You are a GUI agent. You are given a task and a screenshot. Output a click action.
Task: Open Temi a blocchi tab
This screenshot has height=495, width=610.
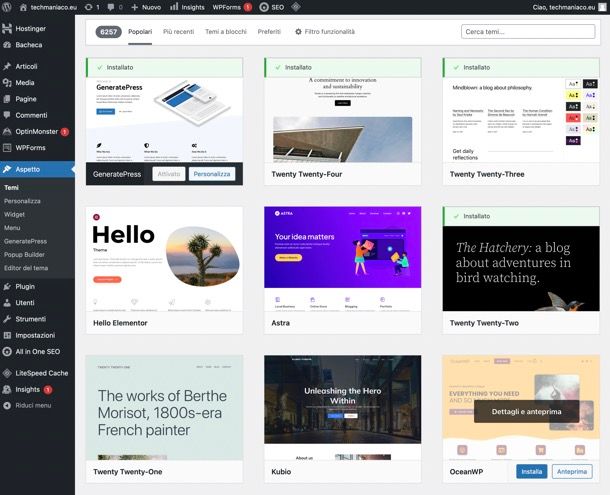tap(226, 32)
